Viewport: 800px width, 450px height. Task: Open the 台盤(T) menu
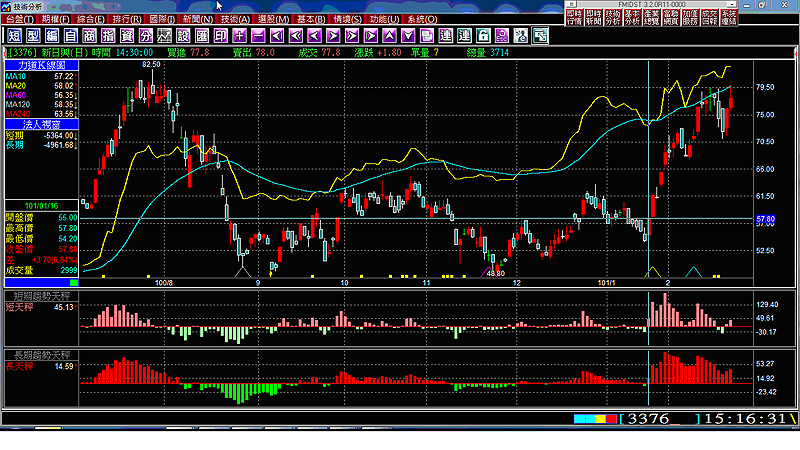19,19
